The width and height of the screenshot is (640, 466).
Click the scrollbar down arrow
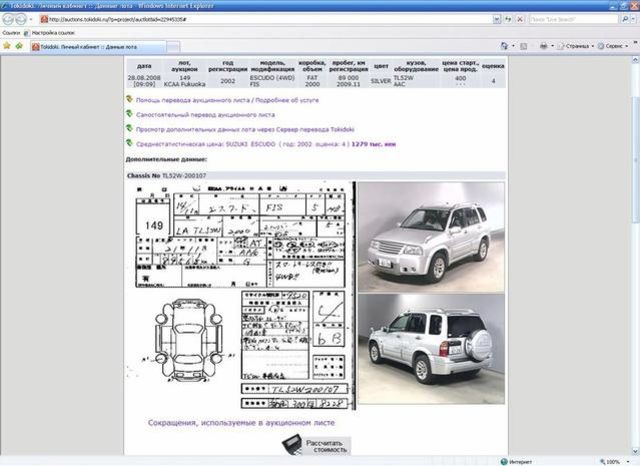click(636, 451)
